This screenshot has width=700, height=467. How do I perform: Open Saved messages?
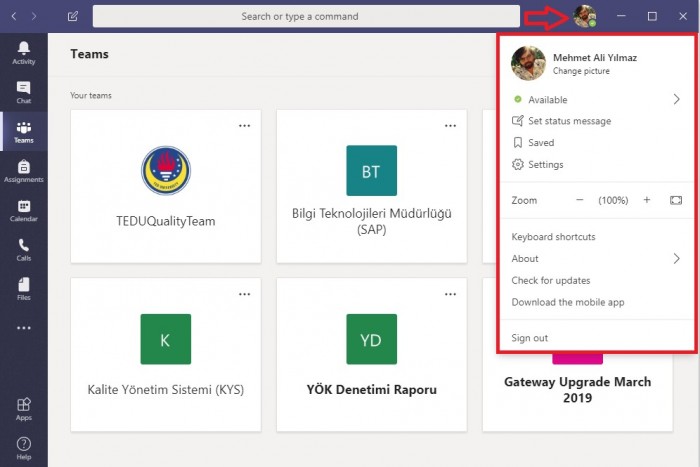click(597, 142)
